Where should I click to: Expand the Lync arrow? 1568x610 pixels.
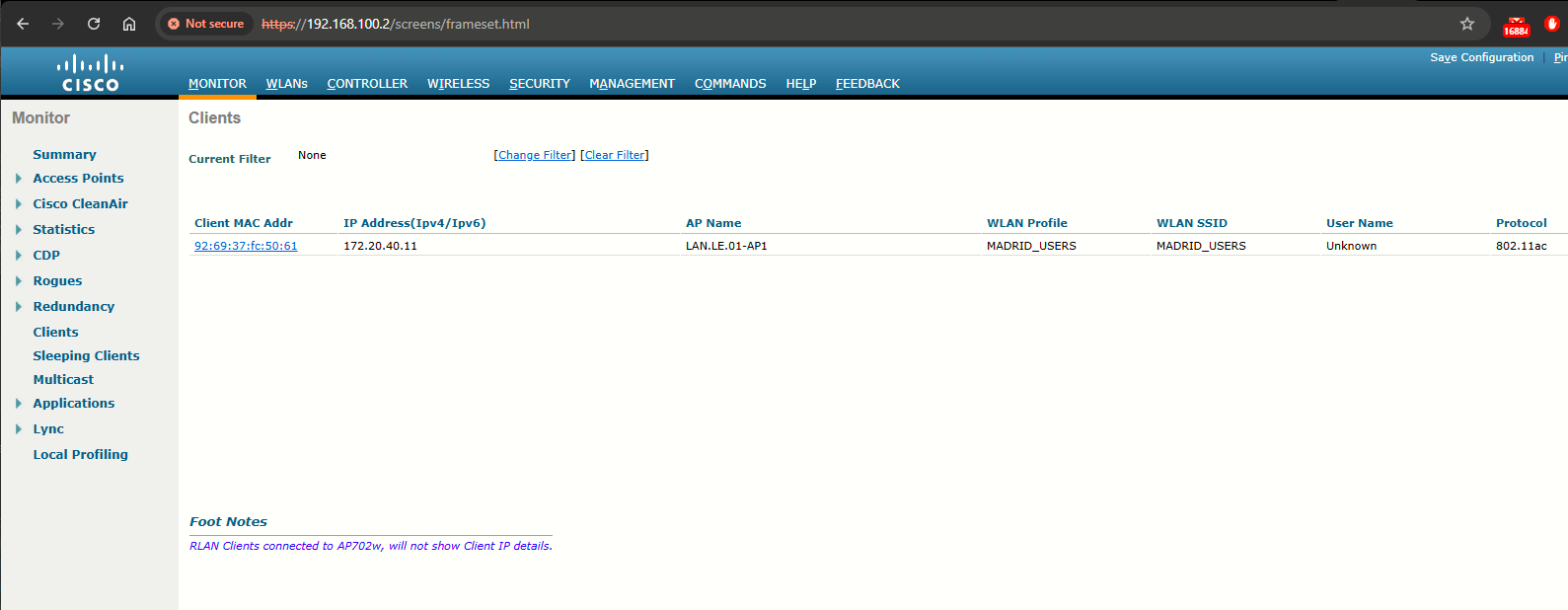coord(19,429)
